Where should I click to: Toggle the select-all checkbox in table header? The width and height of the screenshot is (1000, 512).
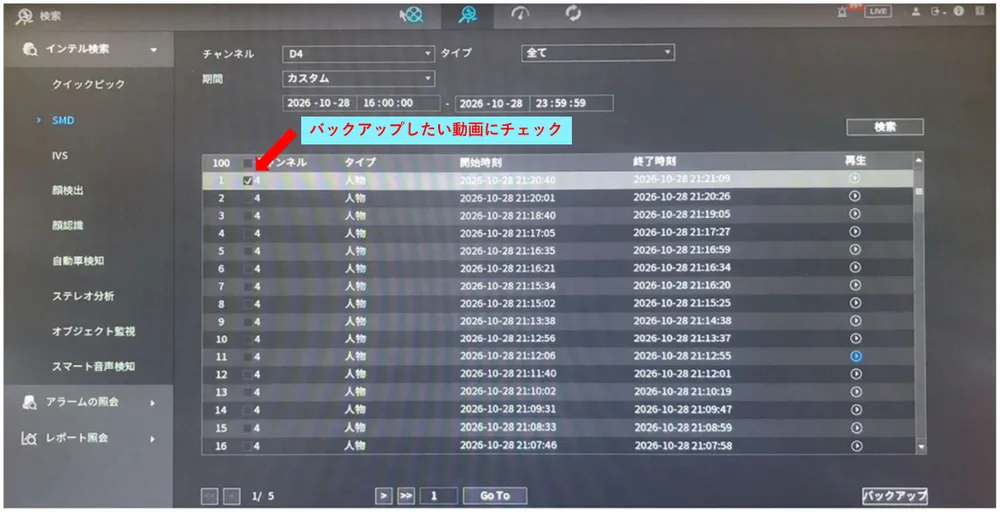[x=247, y=164]
